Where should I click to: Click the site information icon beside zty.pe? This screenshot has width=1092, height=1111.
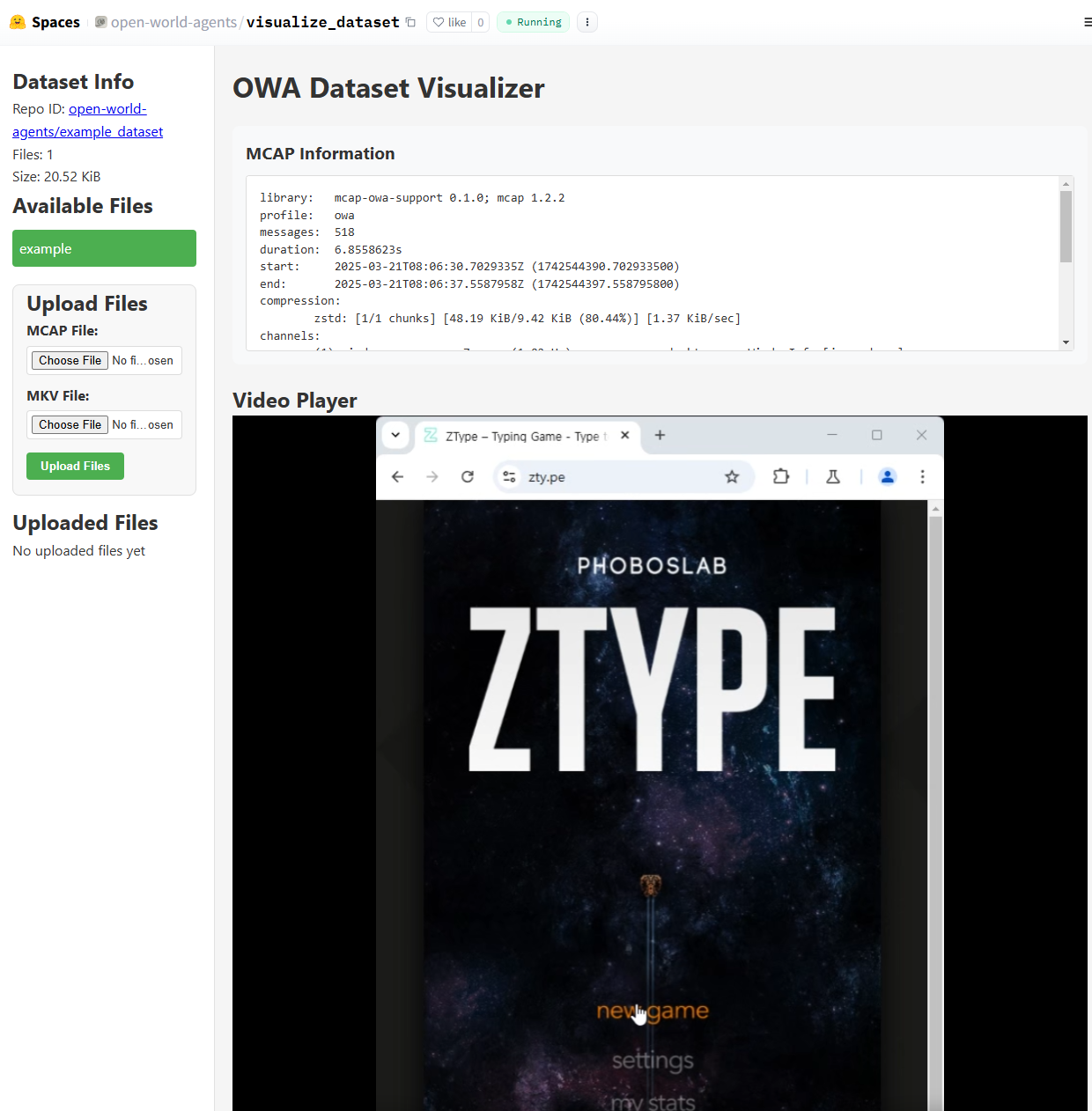pyautogui.click(x=509, y=476)
